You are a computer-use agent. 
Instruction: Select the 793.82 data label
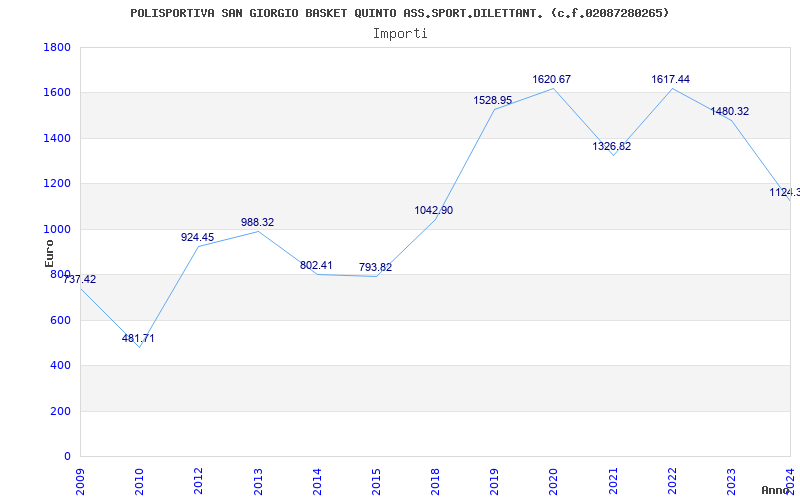coord(375,267)
